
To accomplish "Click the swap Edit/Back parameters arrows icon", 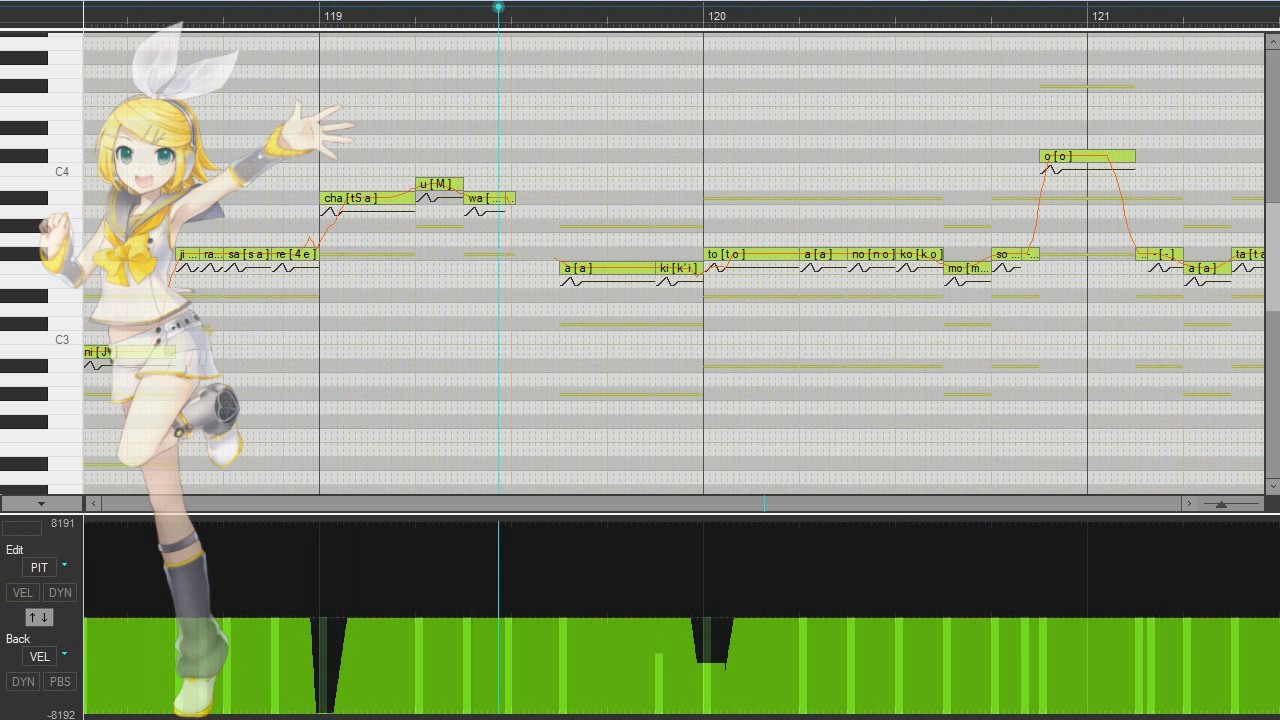I will 39,617.
